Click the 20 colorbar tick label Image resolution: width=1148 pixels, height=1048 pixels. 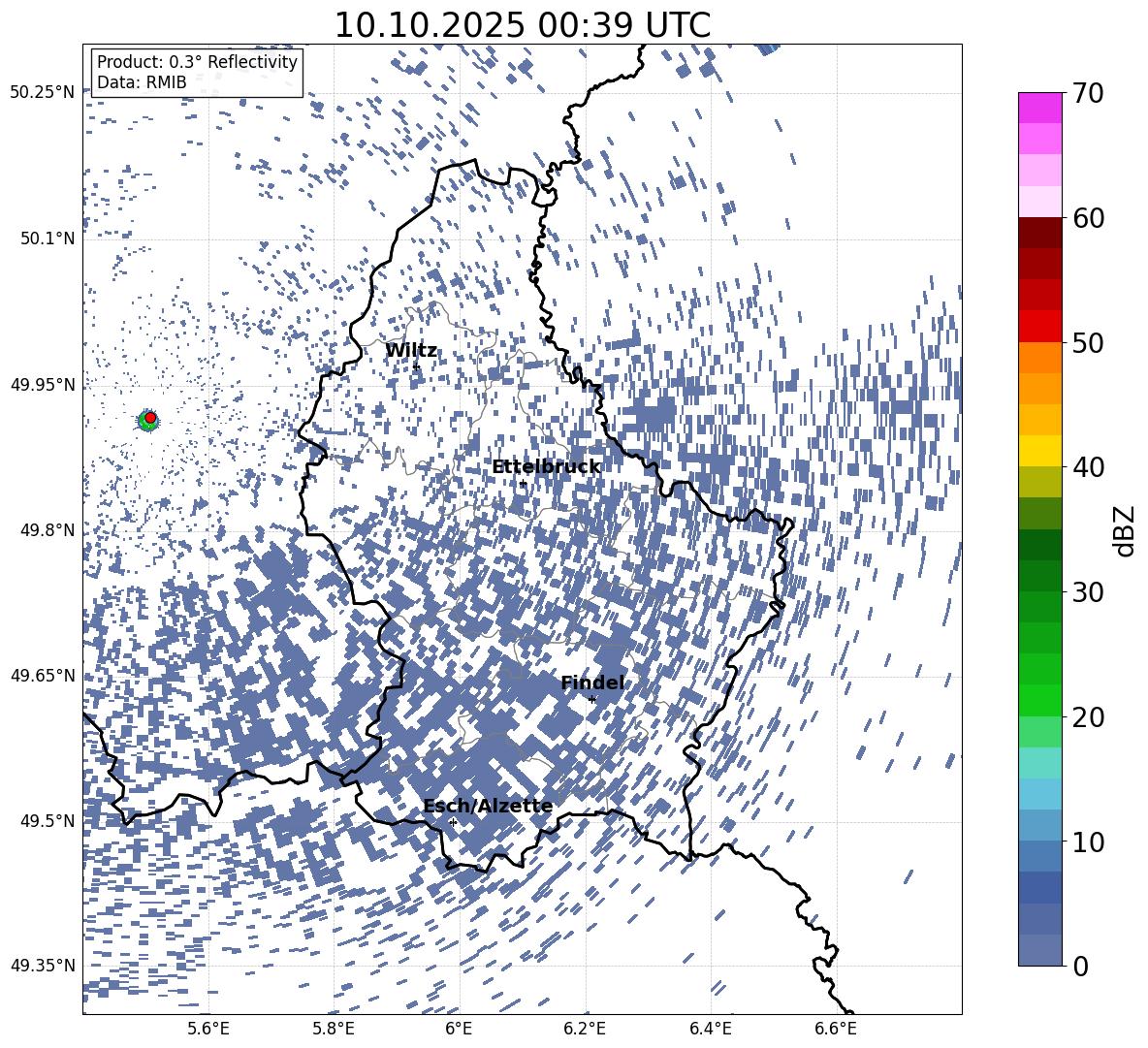(1088, 717)
